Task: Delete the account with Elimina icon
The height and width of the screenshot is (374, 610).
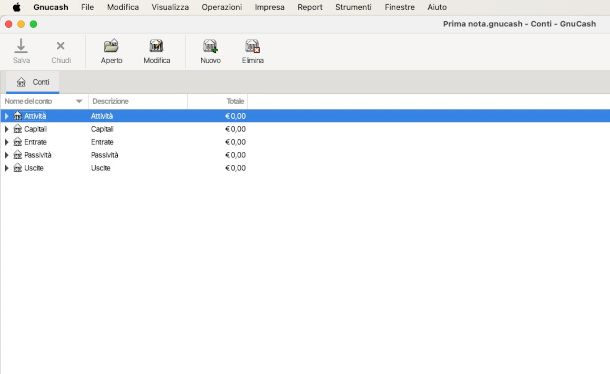Action: click(252, 46)
